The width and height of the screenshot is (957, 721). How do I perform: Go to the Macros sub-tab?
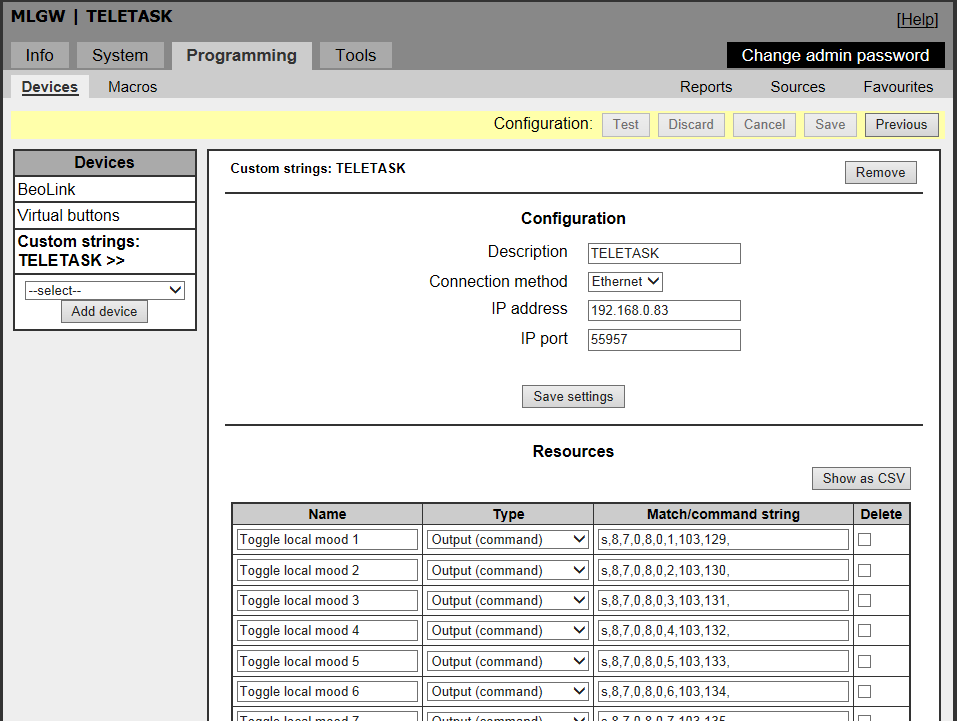pos(132,87)
